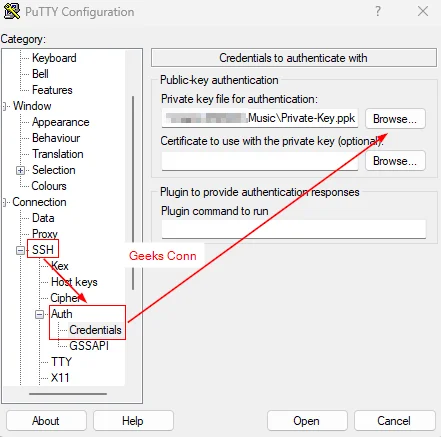Select the Bell category
The image size is (441, 437).
coord(40,74)
